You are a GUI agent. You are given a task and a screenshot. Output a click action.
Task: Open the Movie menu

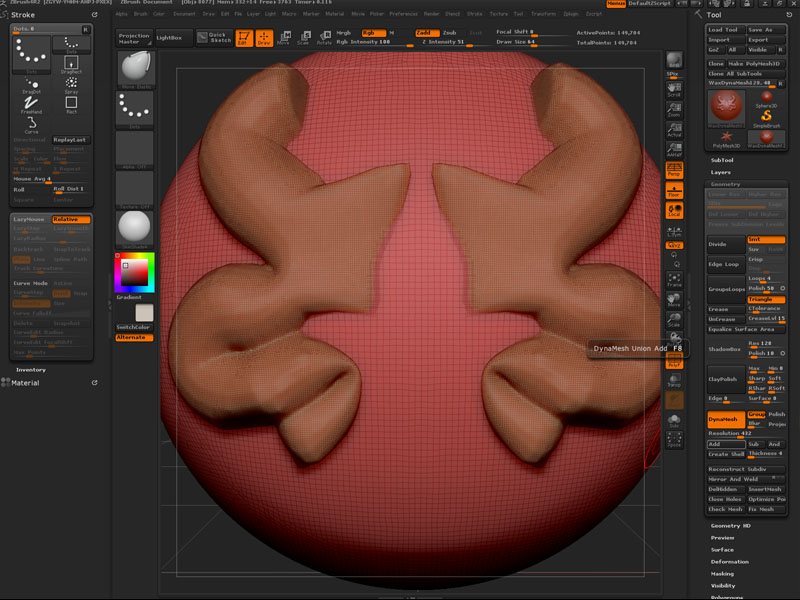[358, 14]
